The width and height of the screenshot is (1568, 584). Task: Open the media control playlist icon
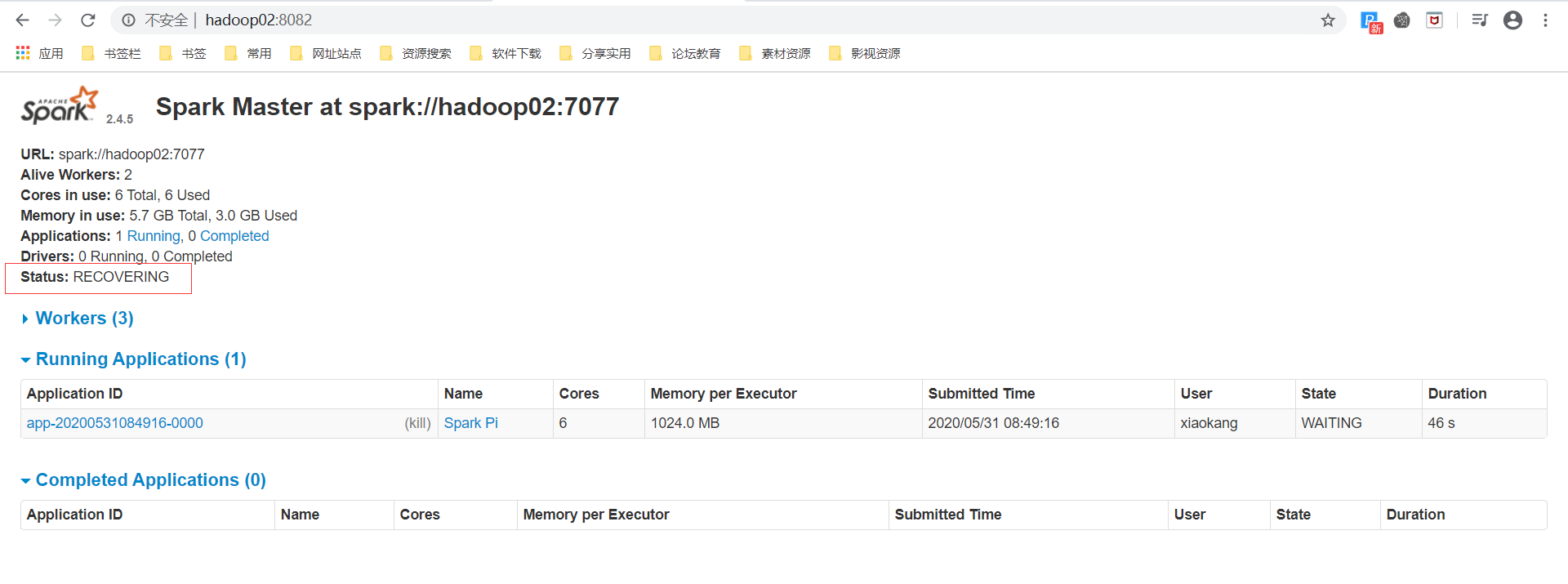pos(1480,20)
